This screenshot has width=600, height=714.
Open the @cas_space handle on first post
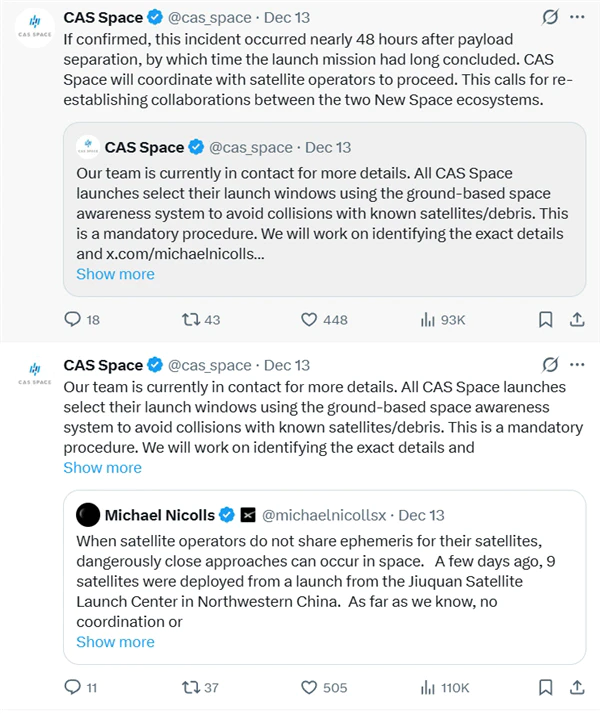click(x=209, y=18)
